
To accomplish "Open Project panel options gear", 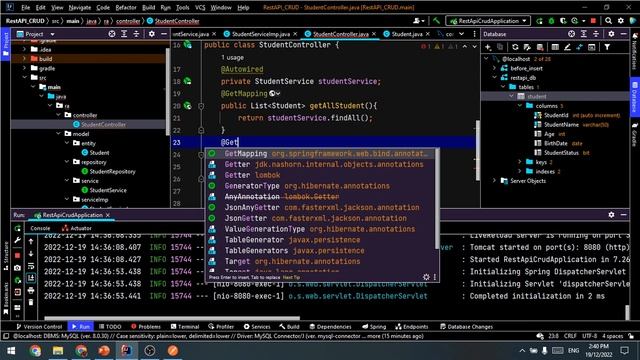I will (x=151, y=34).
